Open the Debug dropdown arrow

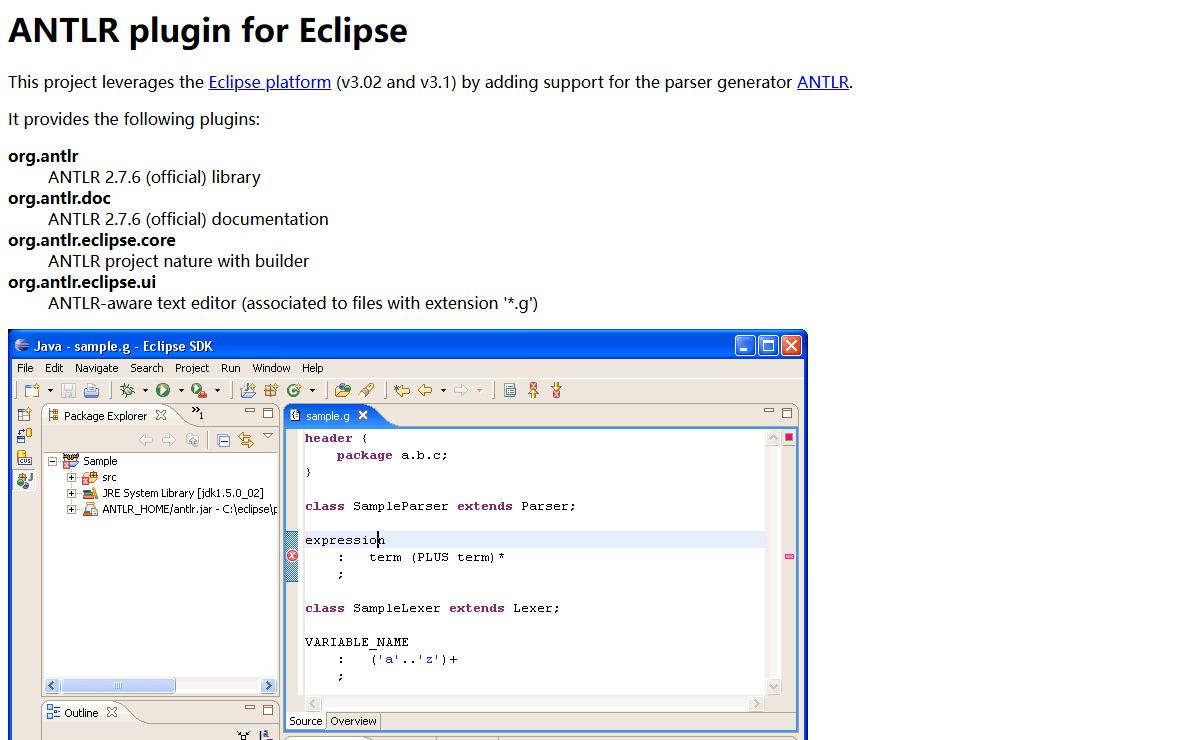(x=145, y=390)
